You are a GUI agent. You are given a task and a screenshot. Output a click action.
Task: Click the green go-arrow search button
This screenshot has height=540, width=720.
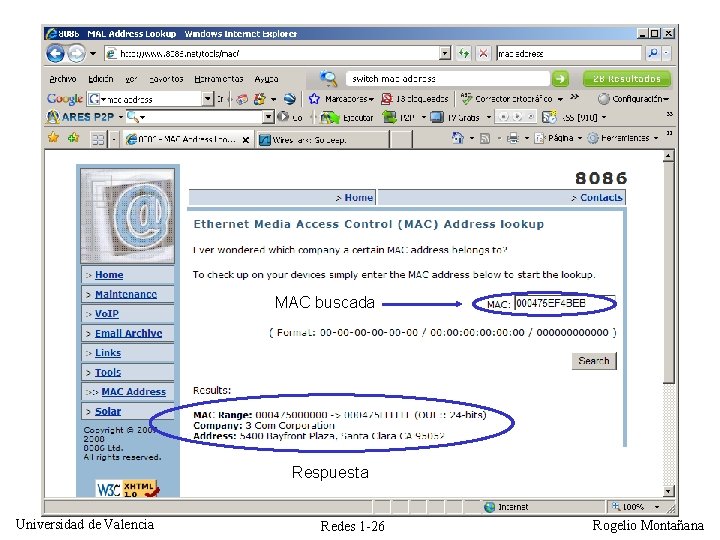[x=560, y=79]
